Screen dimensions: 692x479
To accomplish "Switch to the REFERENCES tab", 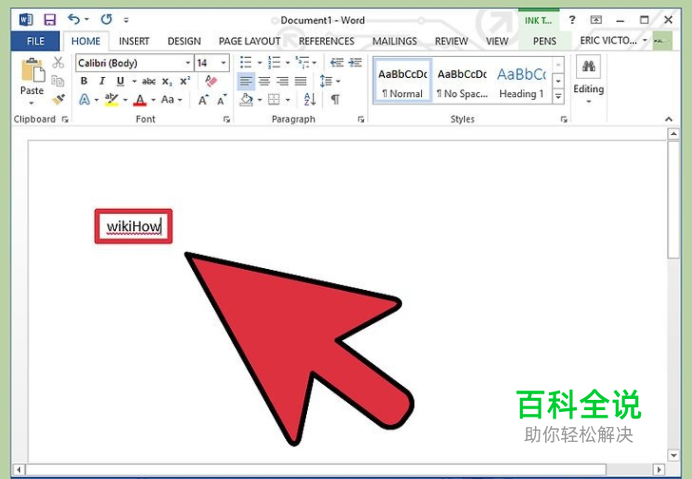I will click(x=326, y=41).
